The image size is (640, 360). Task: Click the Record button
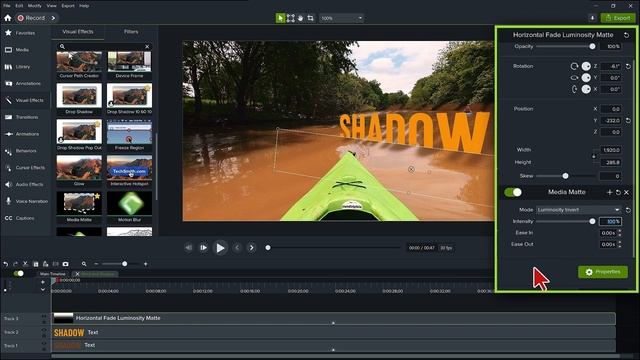pos(31,18)
